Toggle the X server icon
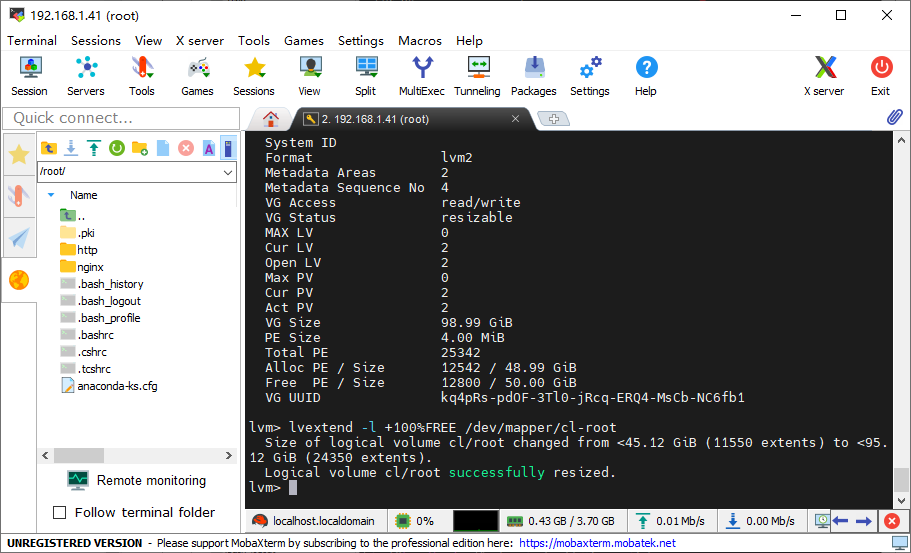The height and width of the screenshot is (553, 911). (824, 76)
